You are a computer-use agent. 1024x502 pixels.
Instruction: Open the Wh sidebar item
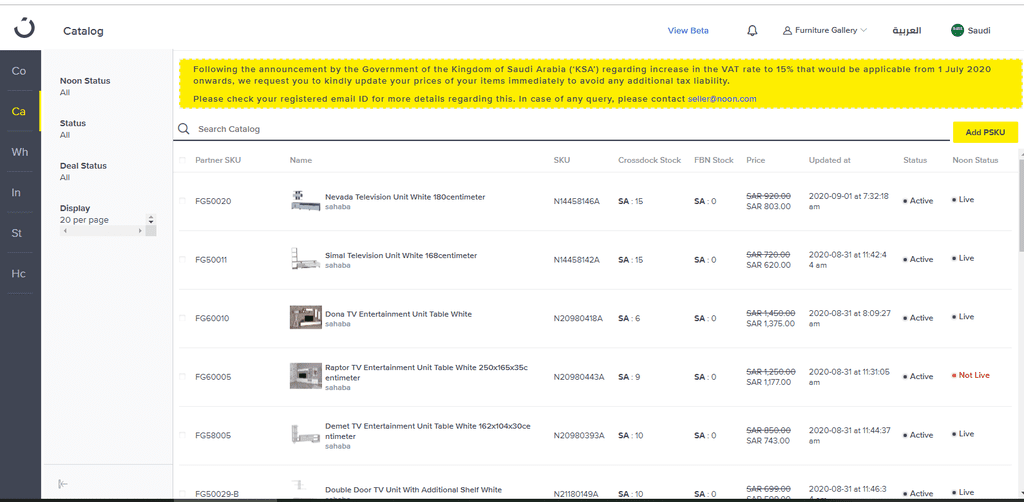pos(19,152)
